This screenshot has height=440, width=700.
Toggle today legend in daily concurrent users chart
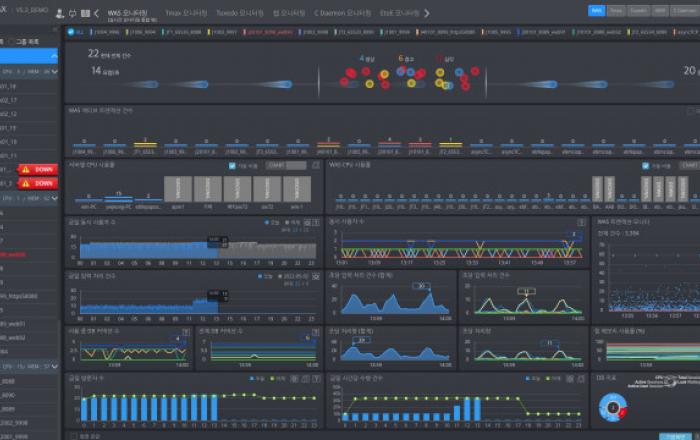pyautogui.click(x=272, y=222)
